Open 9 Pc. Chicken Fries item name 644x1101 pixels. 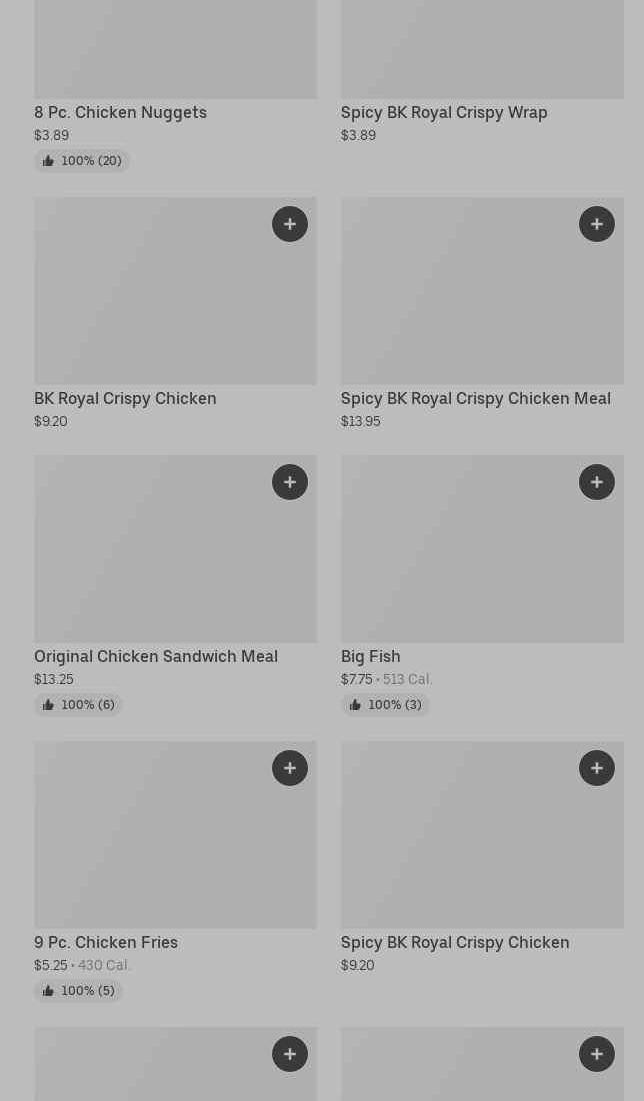pos(106,943)
